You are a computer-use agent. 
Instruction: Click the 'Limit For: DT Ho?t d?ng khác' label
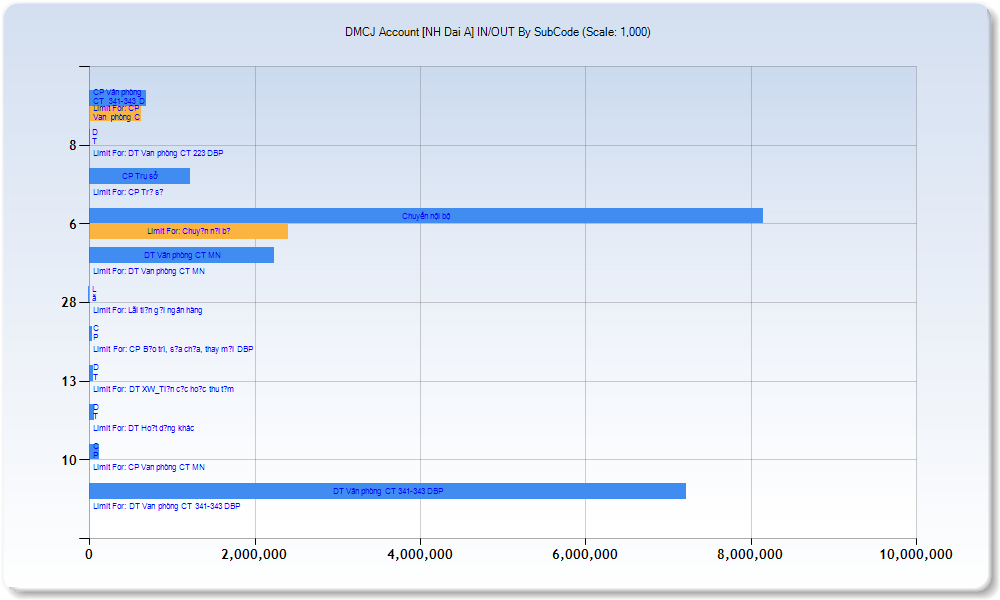tap(144, 428)
